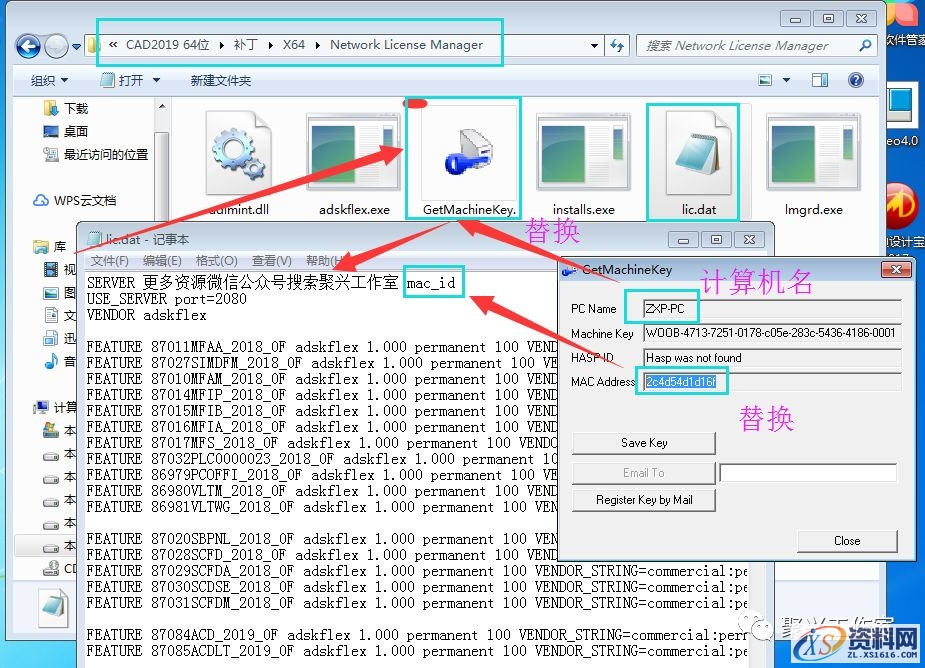Open the Explorer help icon

coord(856,80)
